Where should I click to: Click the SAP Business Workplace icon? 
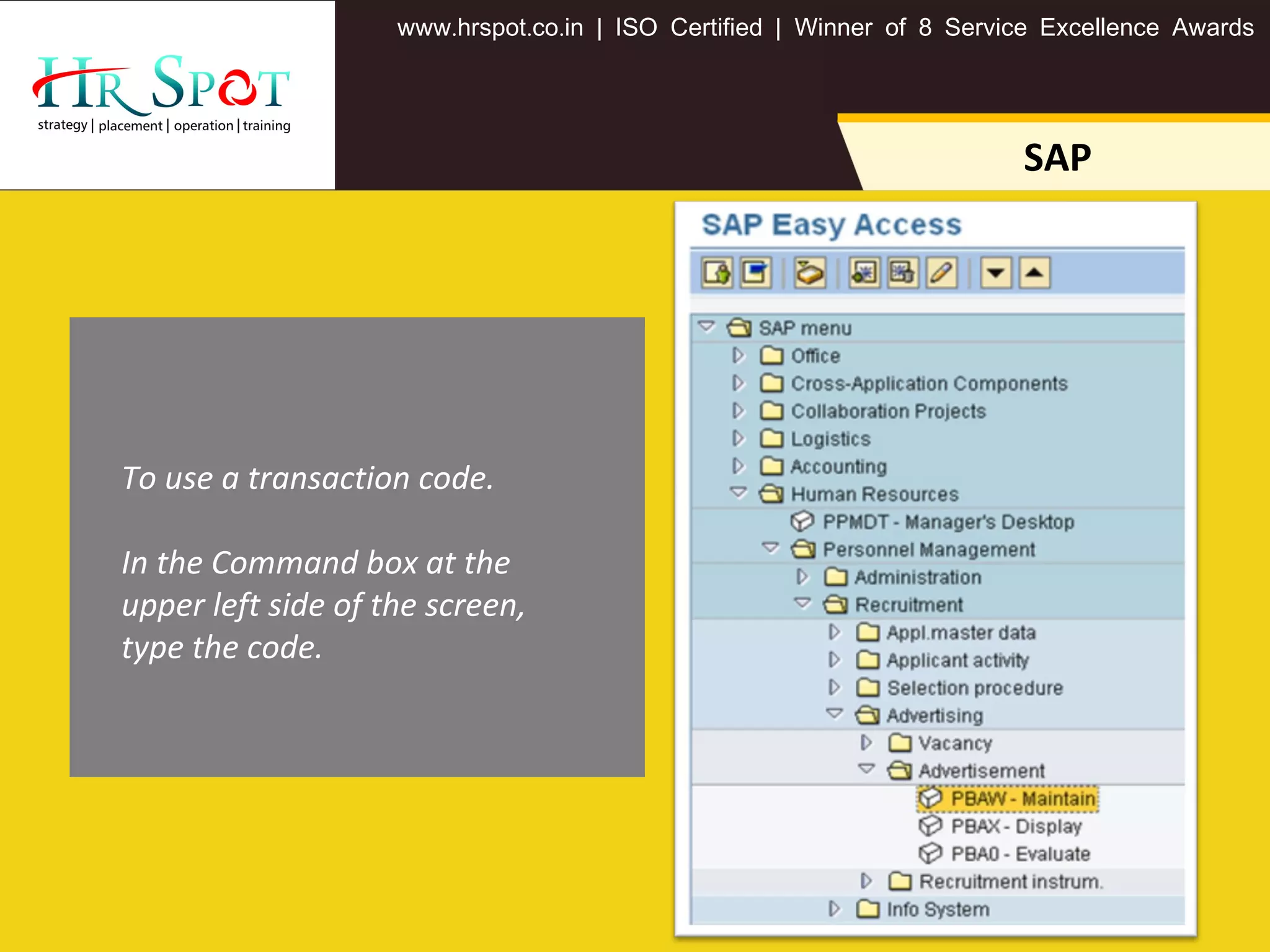pos(810,273)
